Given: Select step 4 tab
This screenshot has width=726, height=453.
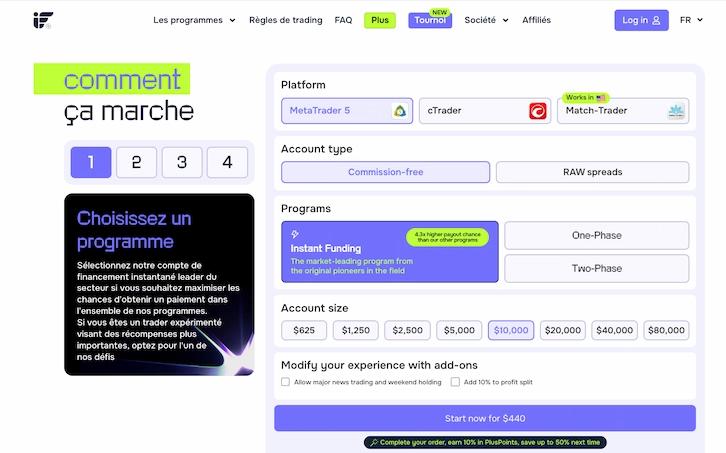Looking at the screenshot, I should 227,162.
